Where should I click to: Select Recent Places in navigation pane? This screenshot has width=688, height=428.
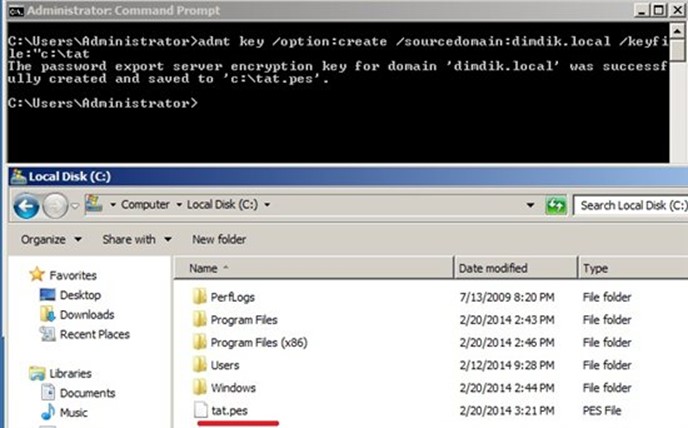tap(95, 334)
